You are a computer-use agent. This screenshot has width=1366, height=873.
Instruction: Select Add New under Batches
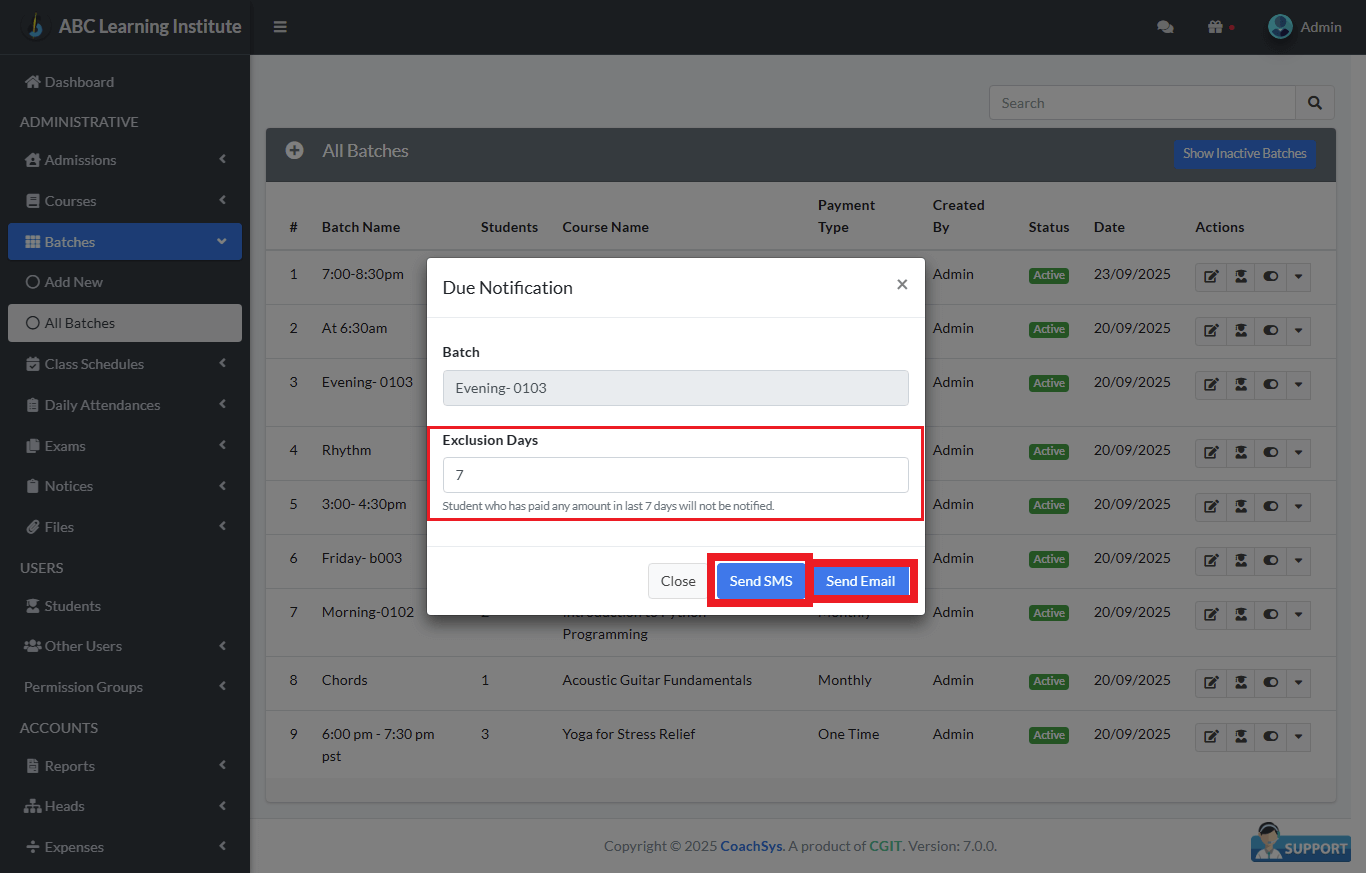73,282
